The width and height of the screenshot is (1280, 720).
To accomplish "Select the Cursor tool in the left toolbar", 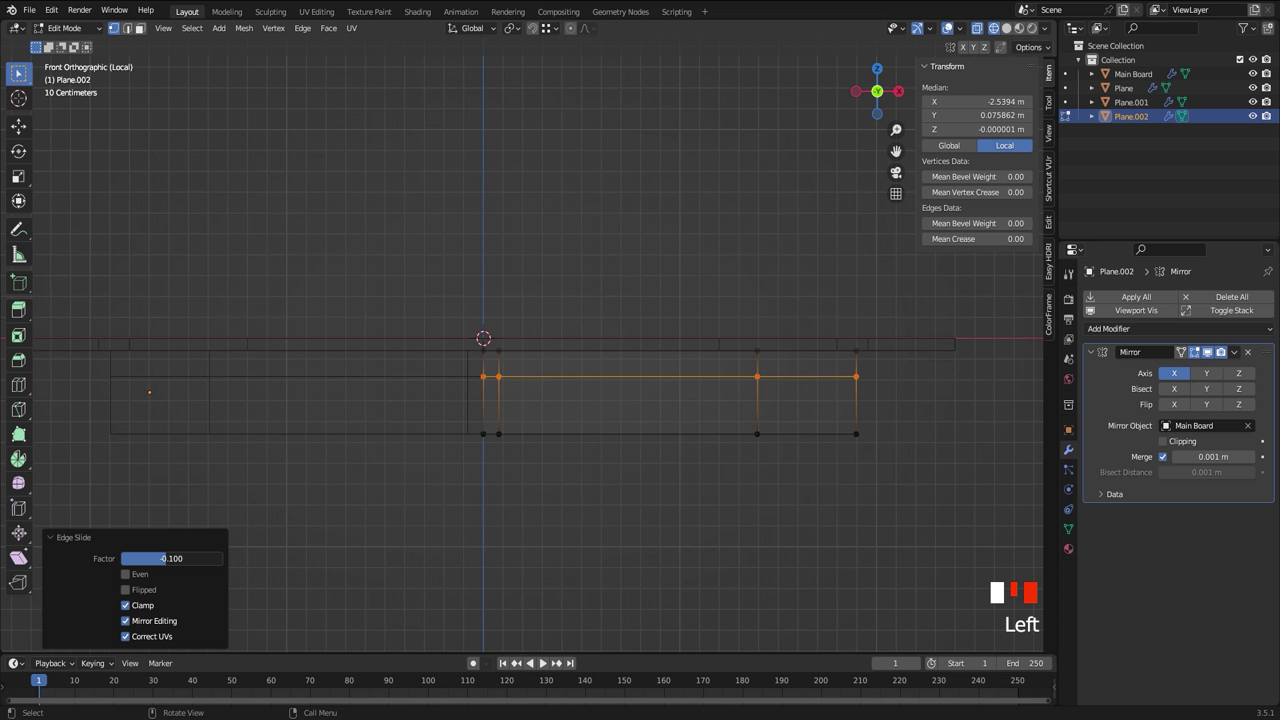I will [18, 98].
